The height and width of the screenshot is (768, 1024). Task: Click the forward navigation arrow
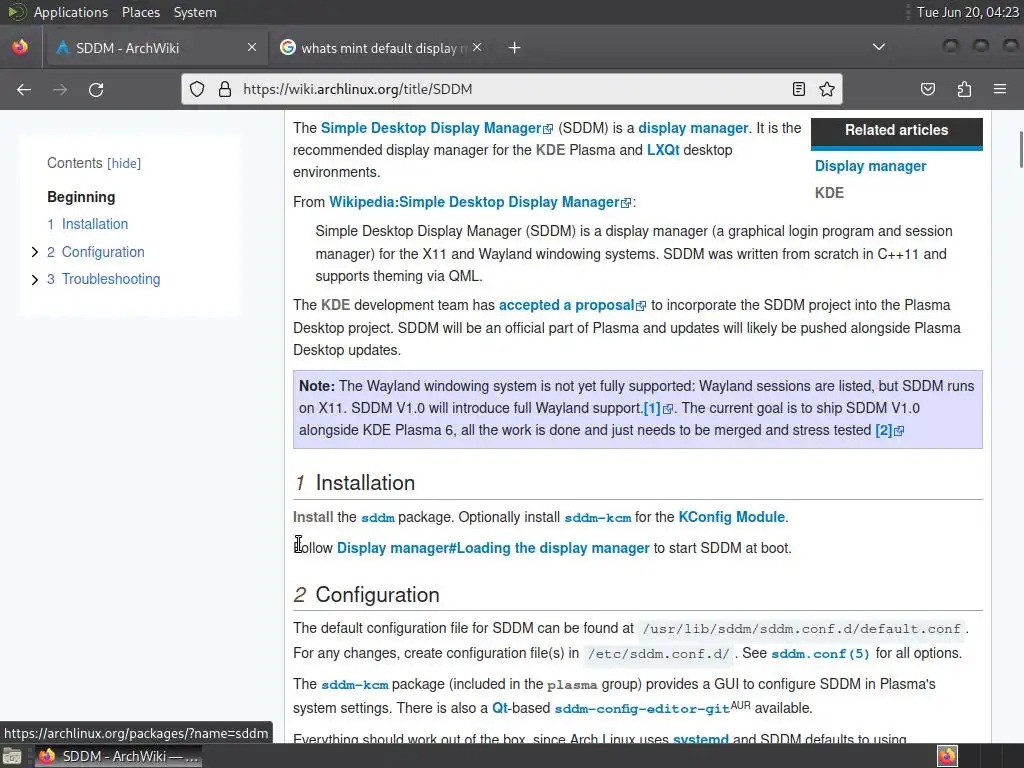click(x=60, y=89)
